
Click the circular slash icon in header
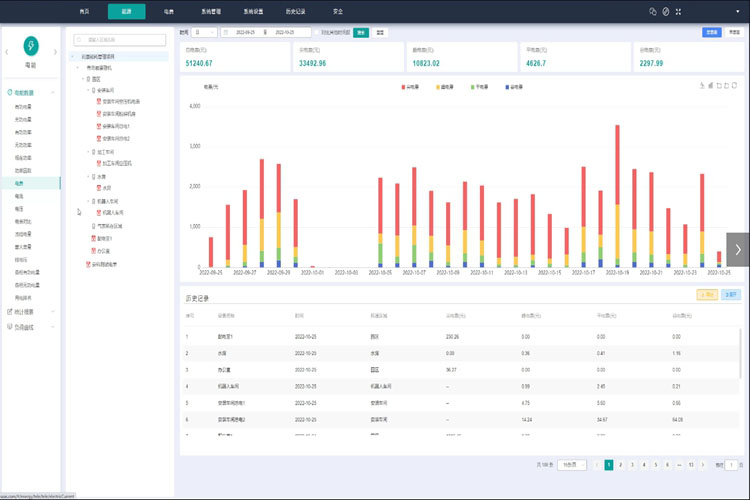[666, 11]
